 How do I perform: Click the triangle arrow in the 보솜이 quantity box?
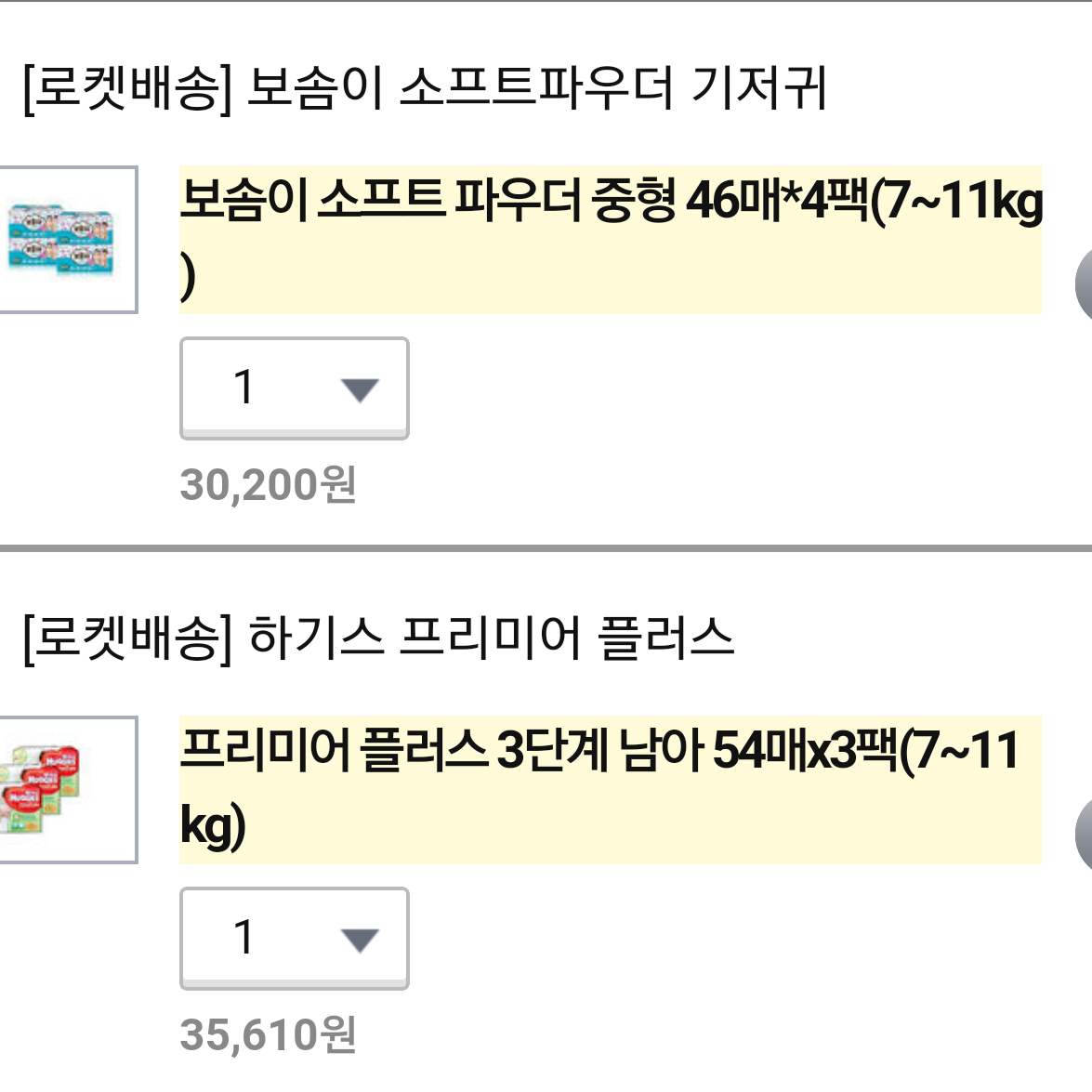[360, 390]
